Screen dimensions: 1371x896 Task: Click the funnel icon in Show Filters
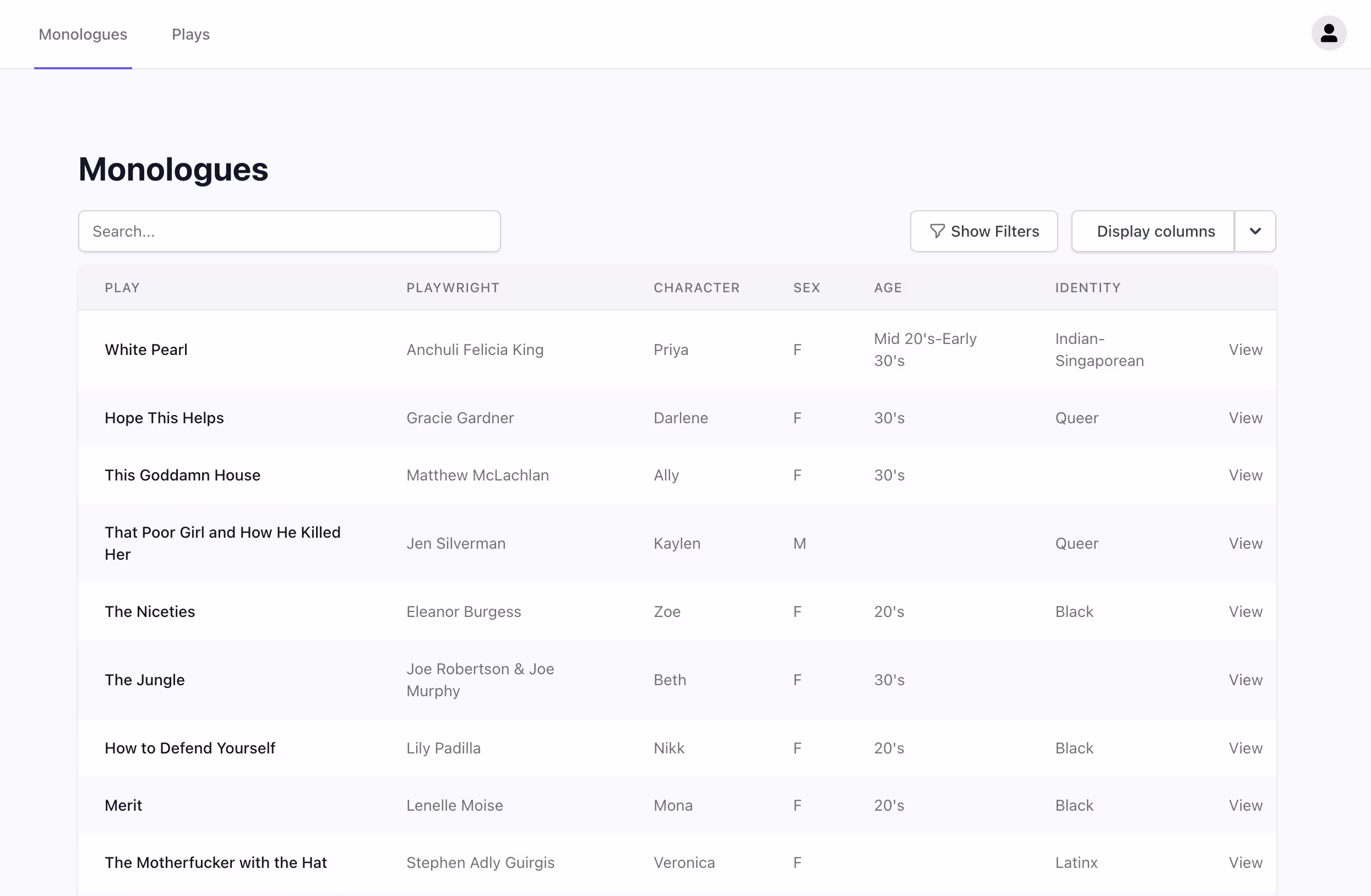pos(937,232)
